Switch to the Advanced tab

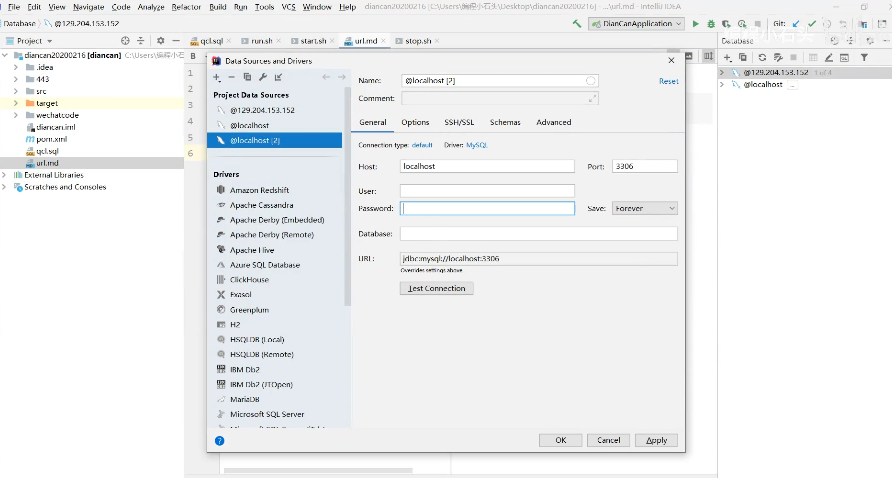click(554, 122)
